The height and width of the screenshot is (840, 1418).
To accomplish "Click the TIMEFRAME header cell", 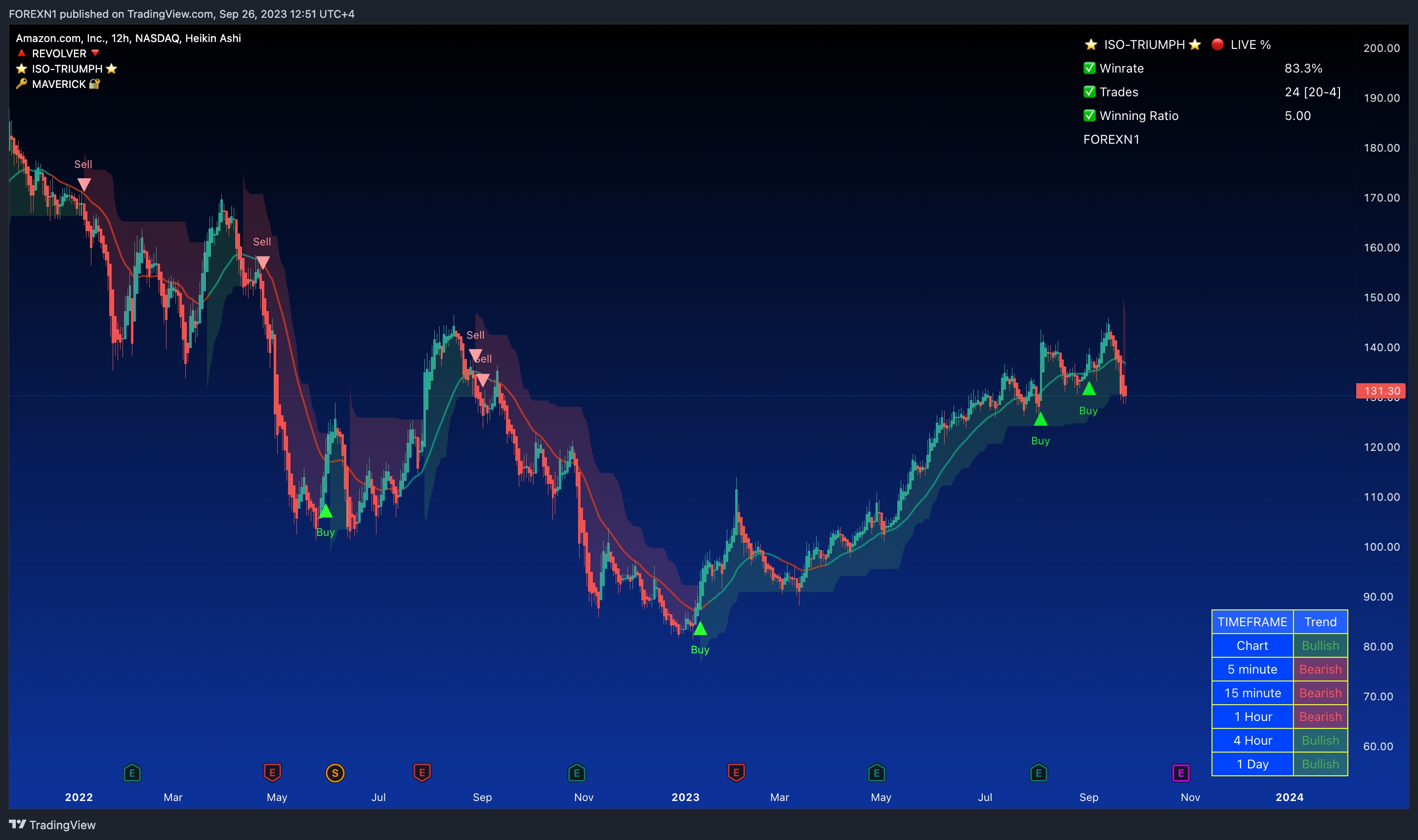I will (1252, 622).
